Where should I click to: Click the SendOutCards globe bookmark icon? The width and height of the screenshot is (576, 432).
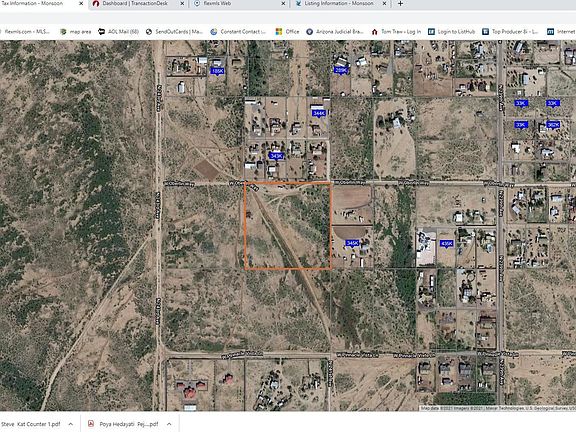click(x=149, y=32)
